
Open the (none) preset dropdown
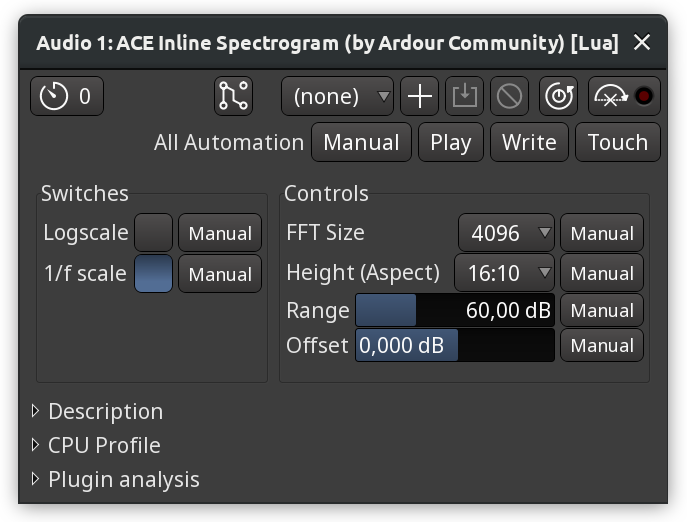click(337, 96)
